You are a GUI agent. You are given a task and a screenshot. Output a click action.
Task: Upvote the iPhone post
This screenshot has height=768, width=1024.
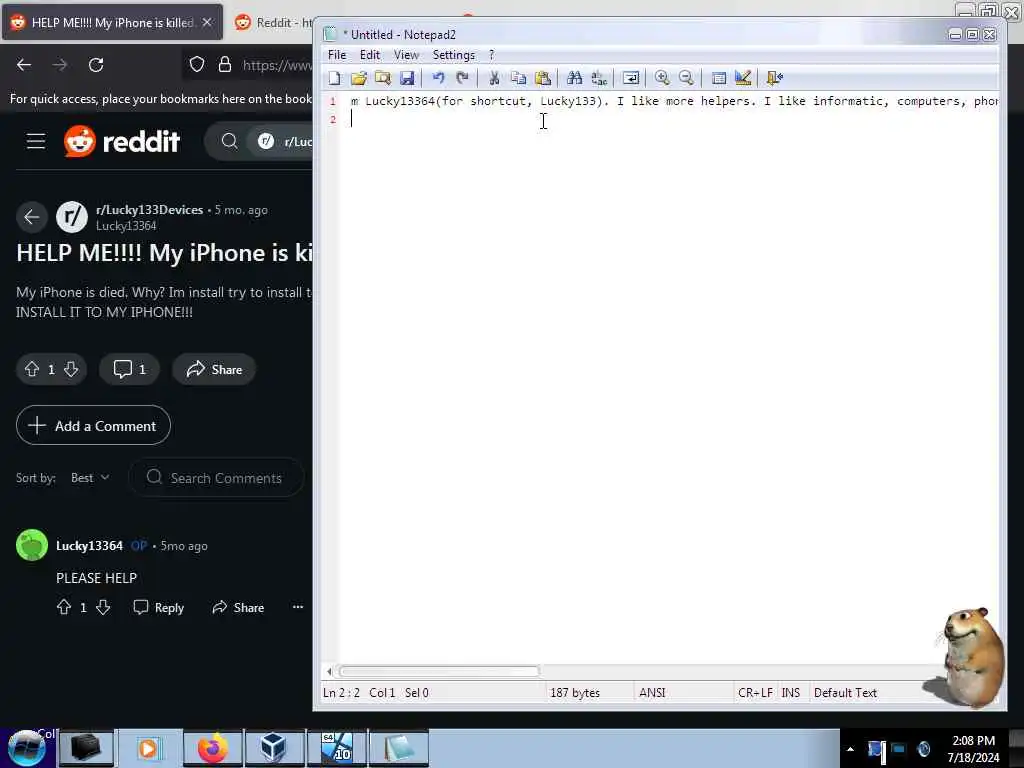tap(32, 369)
